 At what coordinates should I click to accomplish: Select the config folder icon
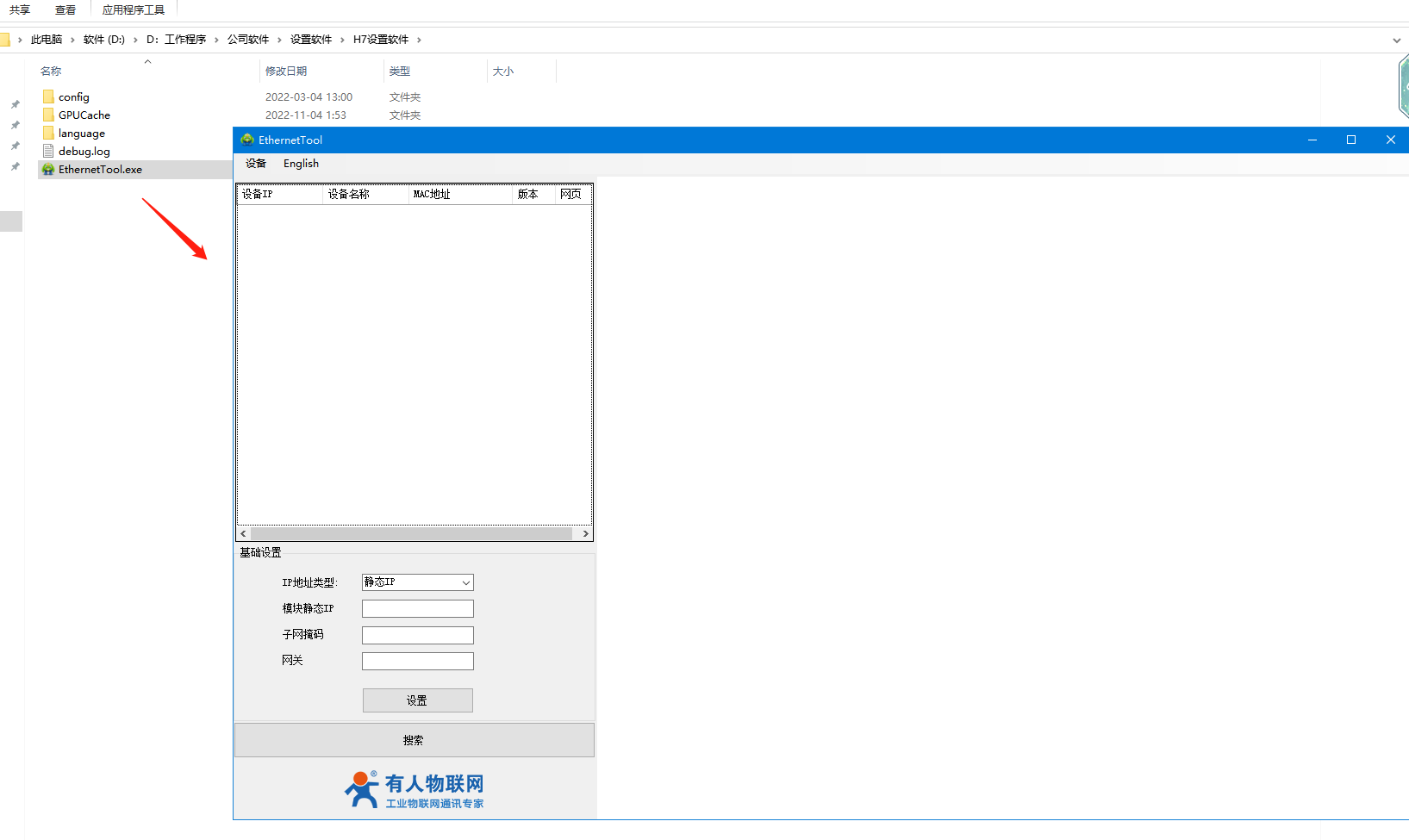(x=48, y=96)
